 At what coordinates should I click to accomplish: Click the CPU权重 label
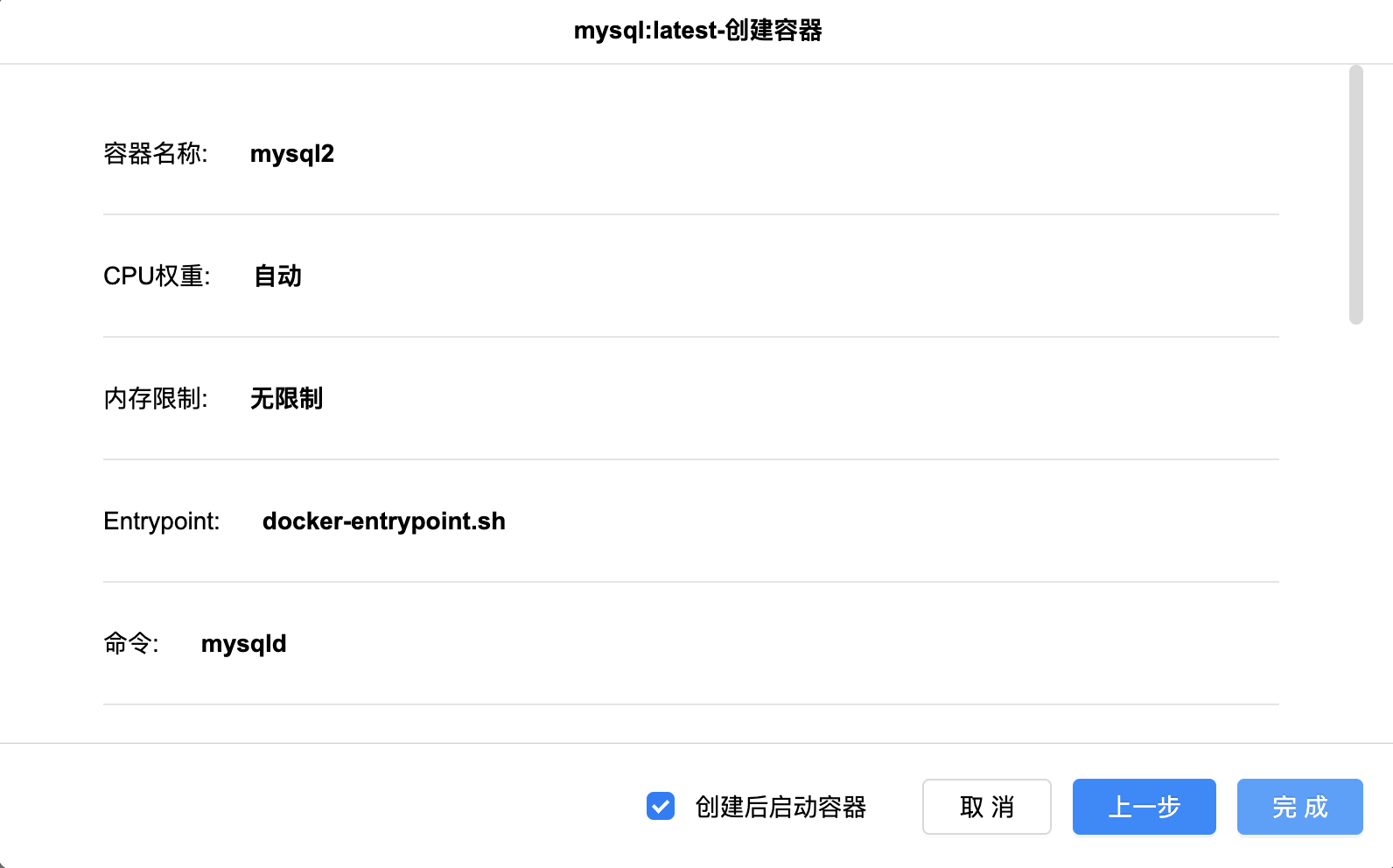(x=157, y=276)
